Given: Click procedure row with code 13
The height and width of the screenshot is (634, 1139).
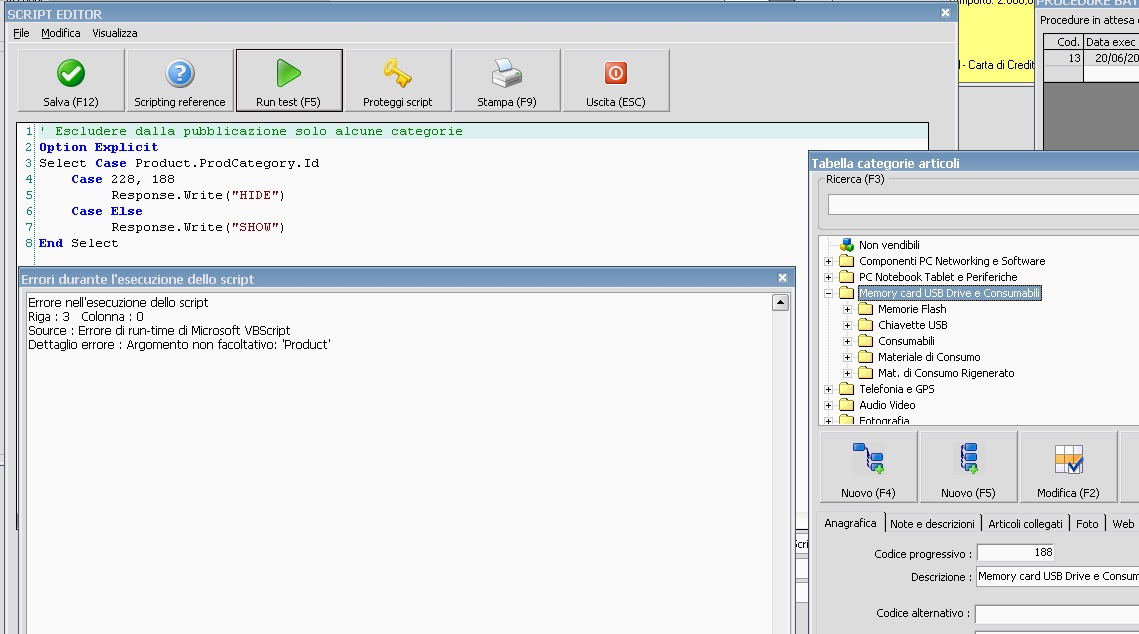Looking at the screenshot, I should pyautogui.click(x=1091, y=58).
